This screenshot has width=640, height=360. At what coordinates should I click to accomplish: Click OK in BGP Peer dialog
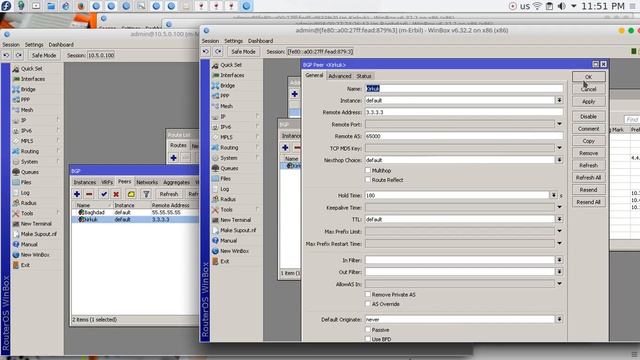click(588, 76)
